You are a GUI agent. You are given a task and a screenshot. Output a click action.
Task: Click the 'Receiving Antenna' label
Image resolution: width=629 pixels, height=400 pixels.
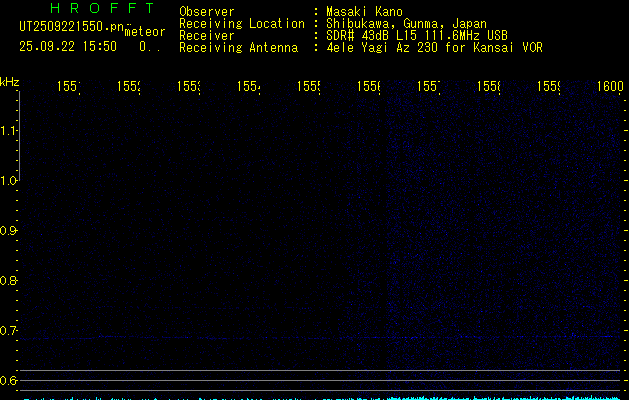coord(239,47)
